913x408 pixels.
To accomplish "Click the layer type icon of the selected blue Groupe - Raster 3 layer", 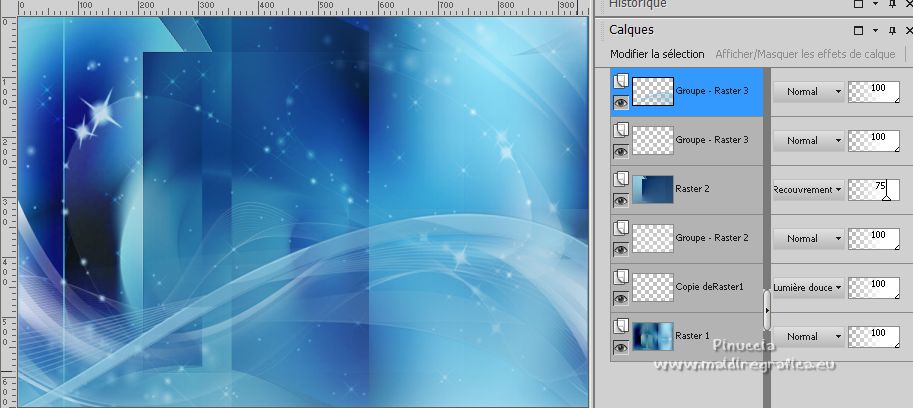I will coord(621,80).
